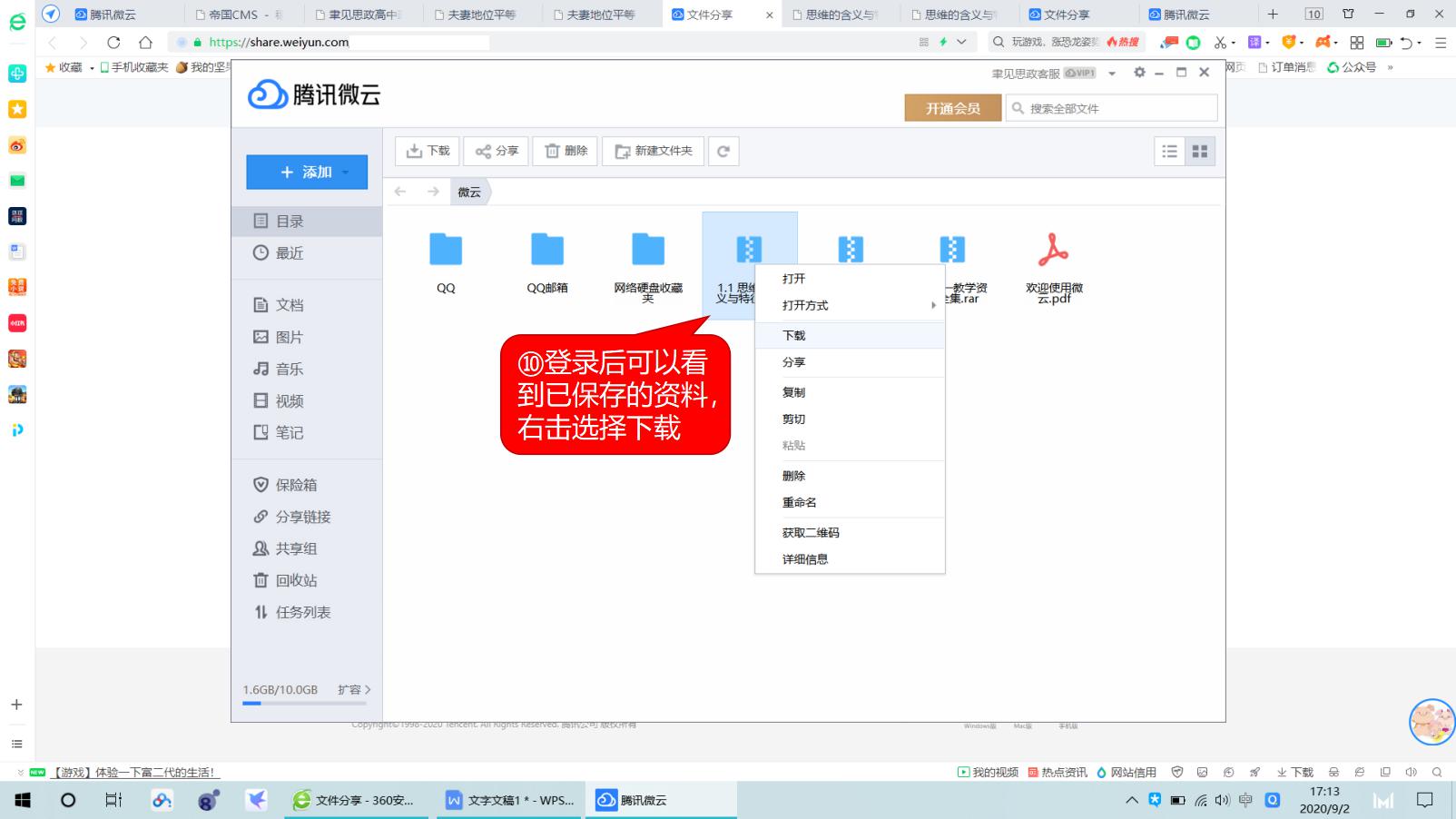The image size is (1456, 819).
Task: Expand storage via 扩容 link
Action: tap(354, 690)
